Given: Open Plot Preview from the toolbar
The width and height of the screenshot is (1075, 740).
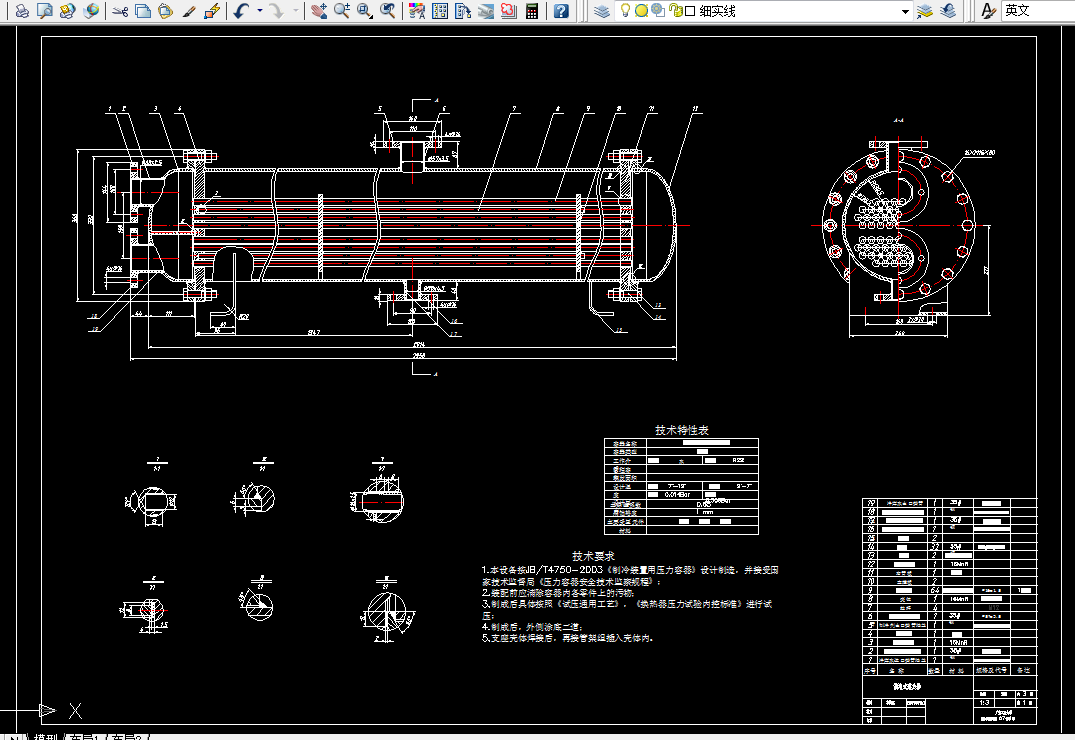Looking at the screenshot, I should [45, 11].
